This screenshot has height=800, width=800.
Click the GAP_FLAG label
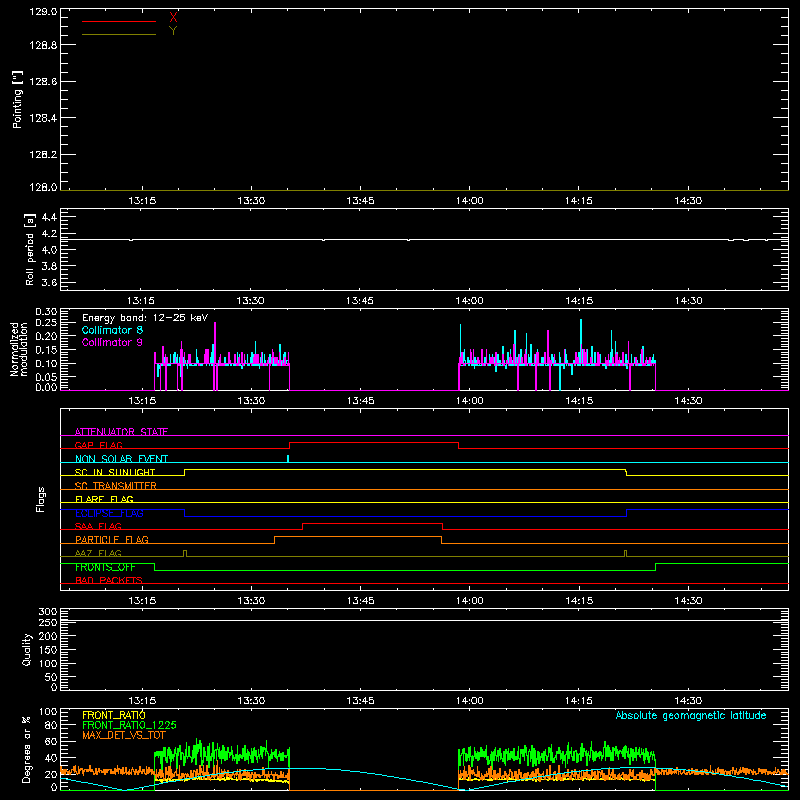pyautogui.click(x=98, y=445)
